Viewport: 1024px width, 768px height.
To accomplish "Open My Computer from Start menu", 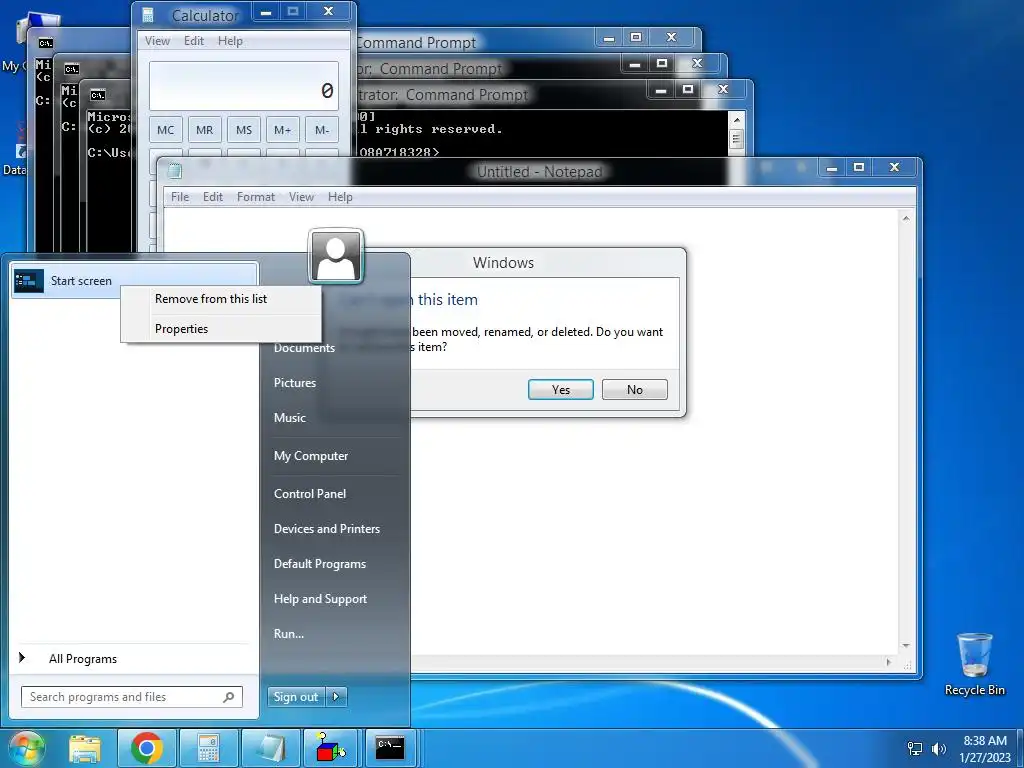I will click(x=311, y=456).
